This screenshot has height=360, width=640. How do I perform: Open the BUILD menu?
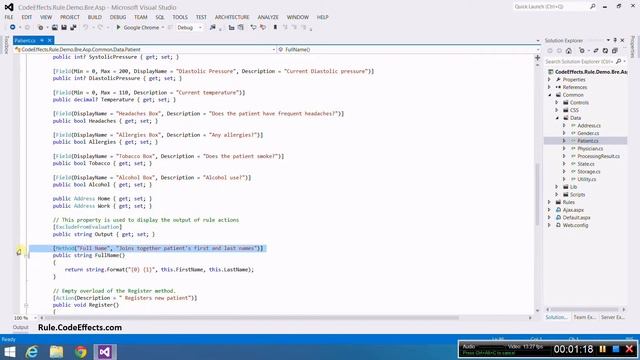[95, 17]
